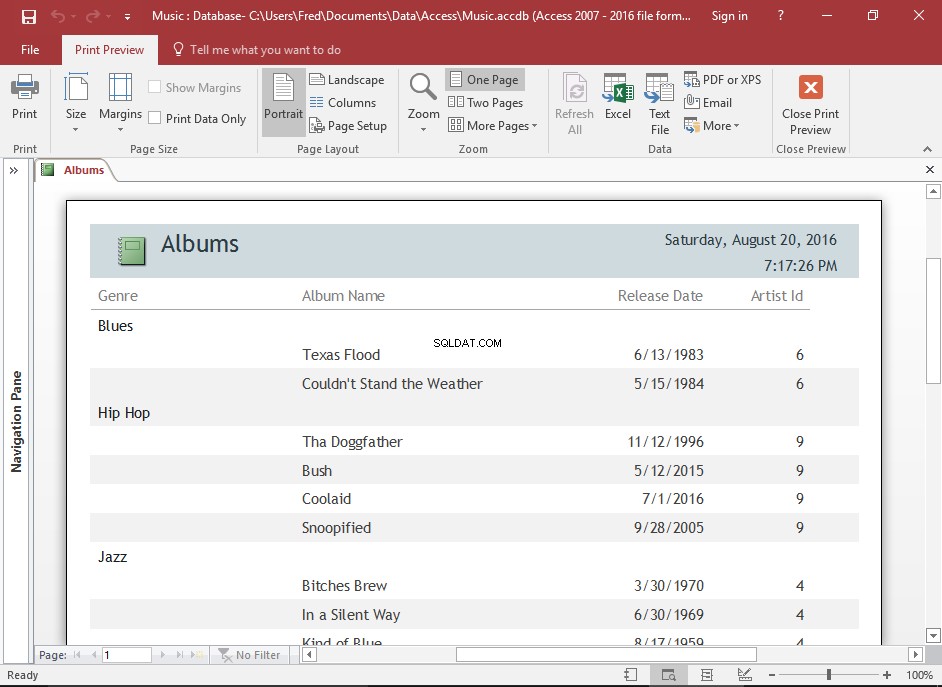Viewport: 942px width, 687px height.
Task: Send report via Email
Action: pos(708,103)
